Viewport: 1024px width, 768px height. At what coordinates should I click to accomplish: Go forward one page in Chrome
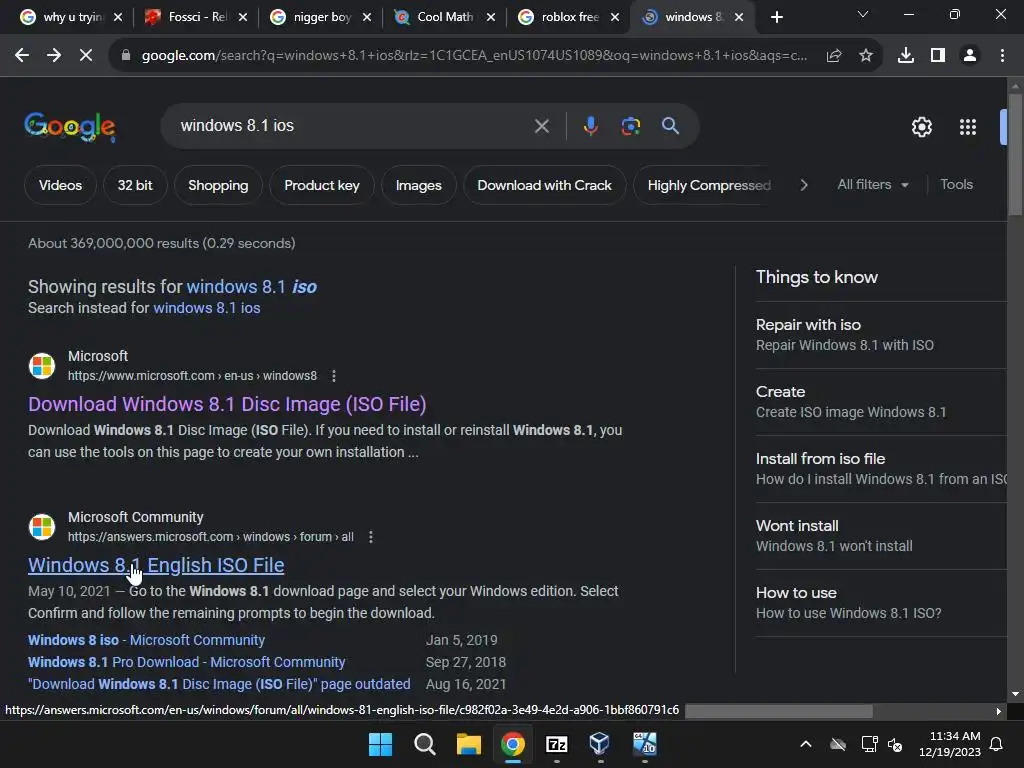54,56
